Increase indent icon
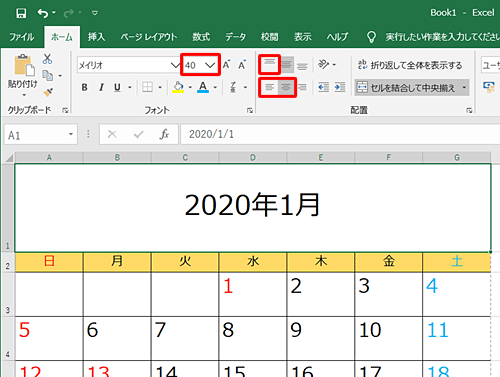Screen dimensions: 500x377 (x=340, y=87)
